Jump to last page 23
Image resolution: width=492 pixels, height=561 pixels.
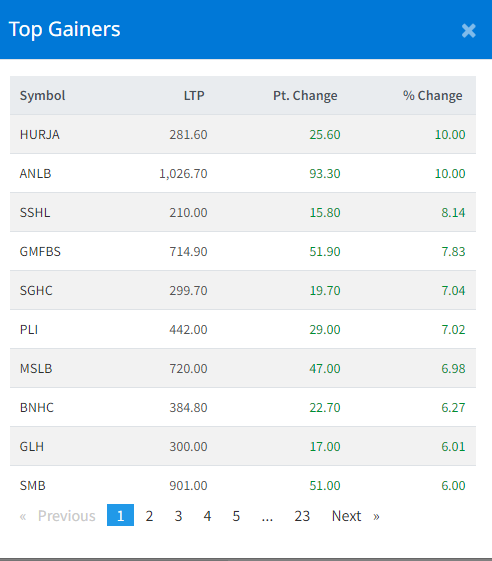[x=302, y=516]
